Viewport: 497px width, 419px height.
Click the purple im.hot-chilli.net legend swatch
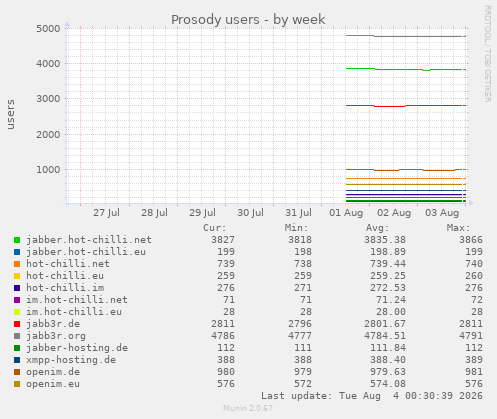(17, 300)
